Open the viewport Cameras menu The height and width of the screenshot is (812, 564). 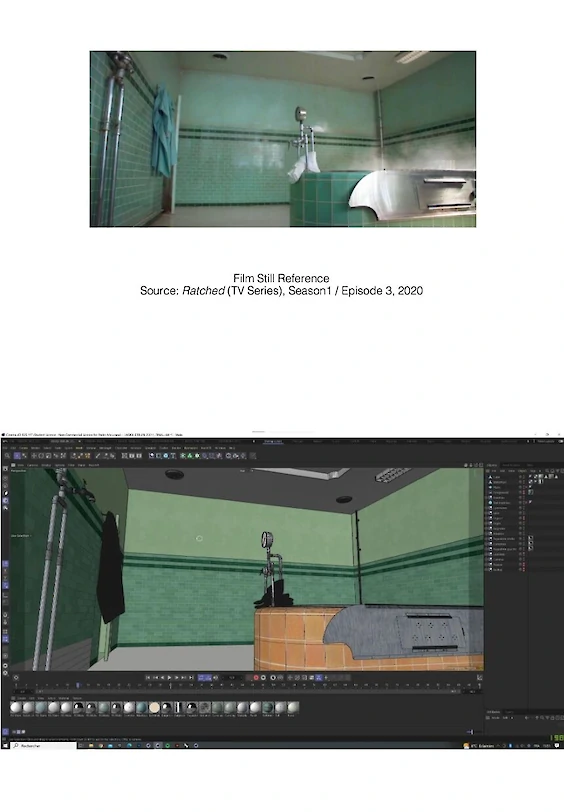pos(32,465)
